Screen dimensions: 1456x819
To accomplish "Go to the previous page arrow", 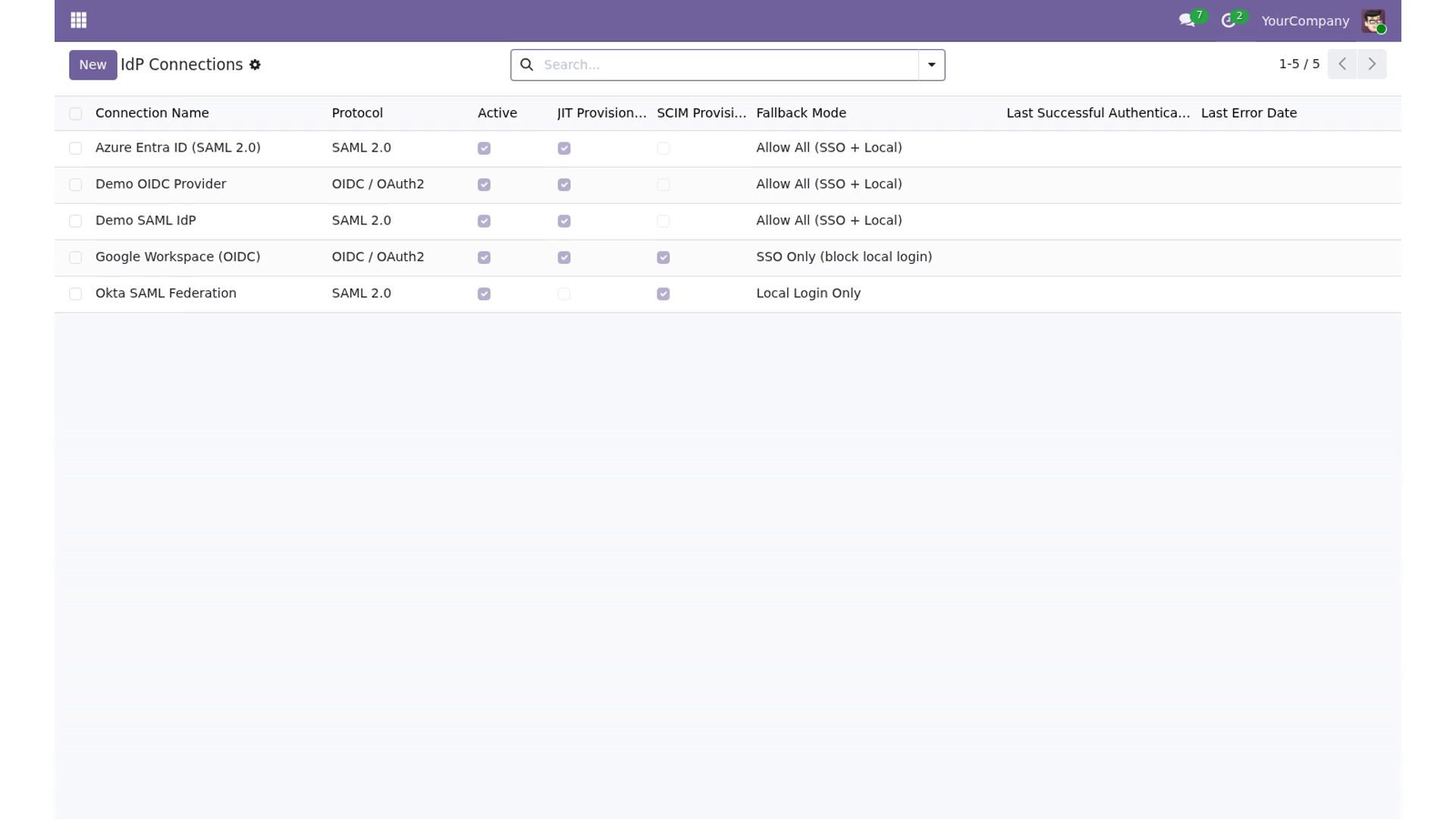I will click(x=1342, y=64).
